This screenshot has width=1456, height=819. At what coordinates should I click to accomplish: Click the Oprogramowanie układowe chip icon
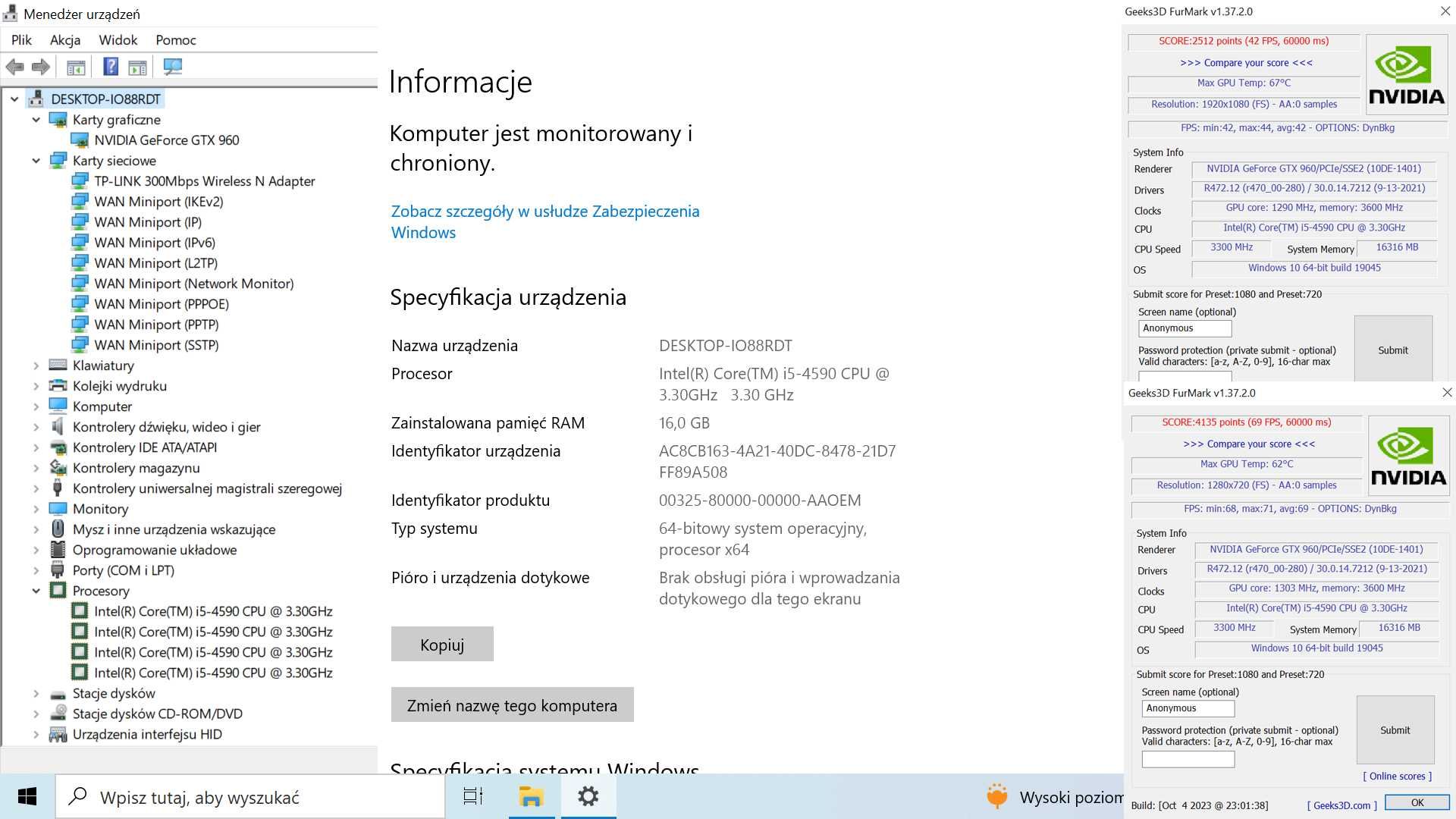tap(58, 550)
